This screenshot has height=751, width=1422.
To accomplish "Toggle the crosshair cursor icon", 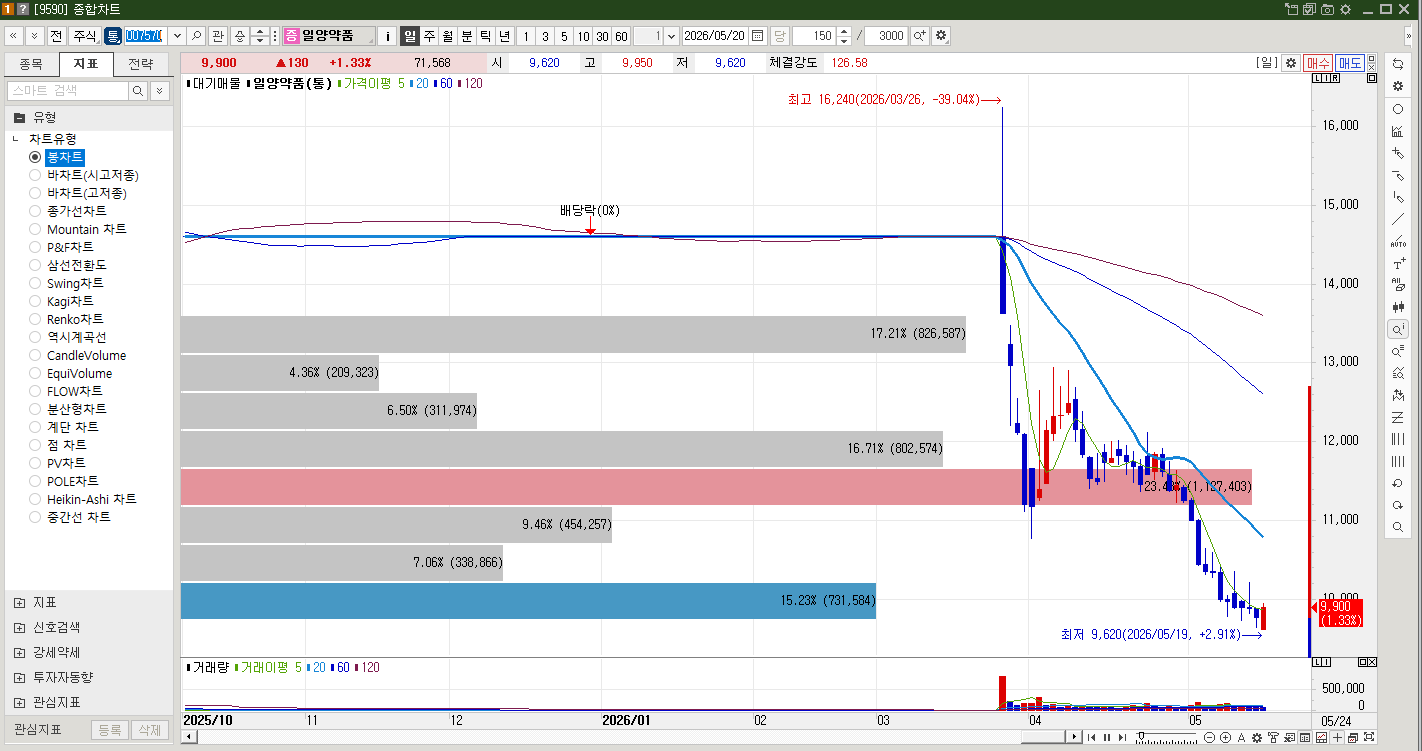I will coord(1337,738).
